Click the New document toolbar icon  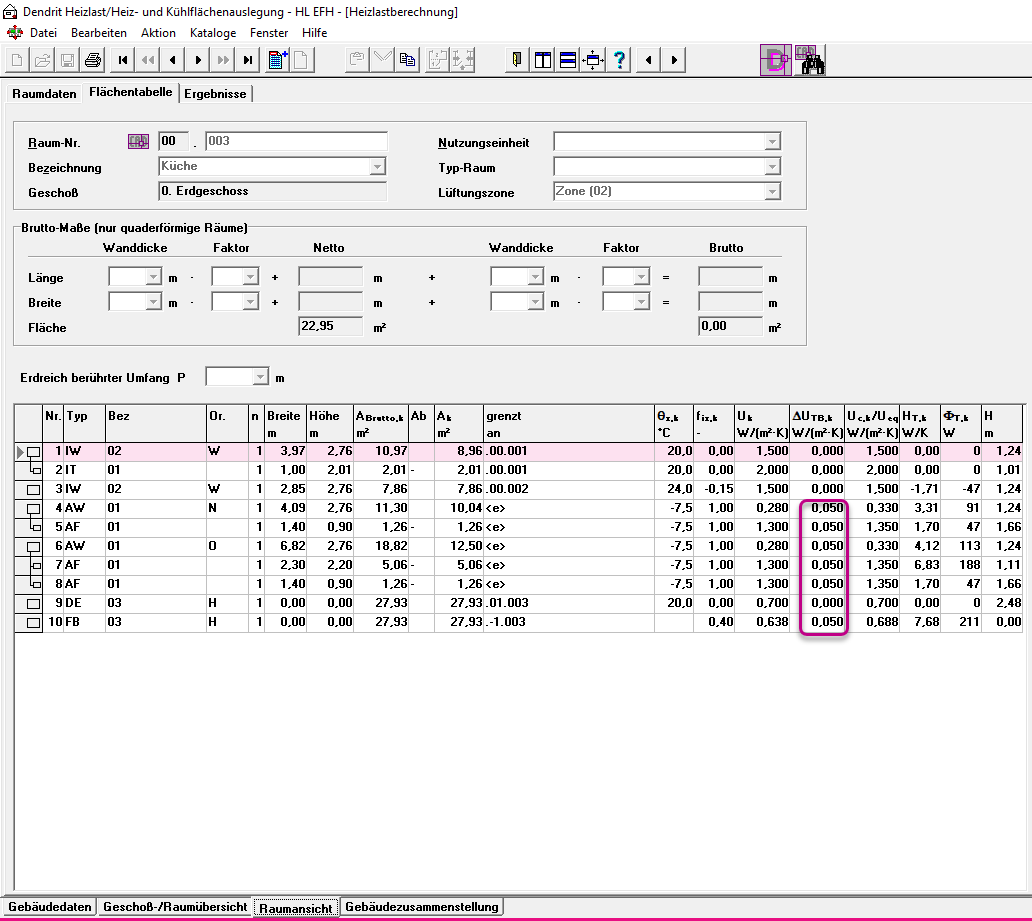17,61
